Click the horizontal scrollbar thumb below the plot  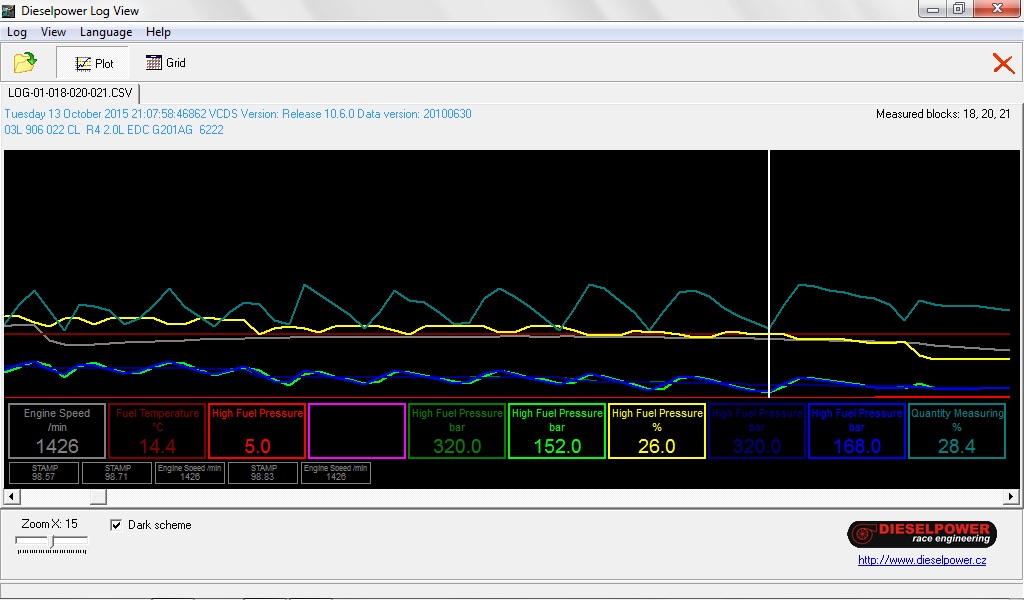(x=98, y=497)
